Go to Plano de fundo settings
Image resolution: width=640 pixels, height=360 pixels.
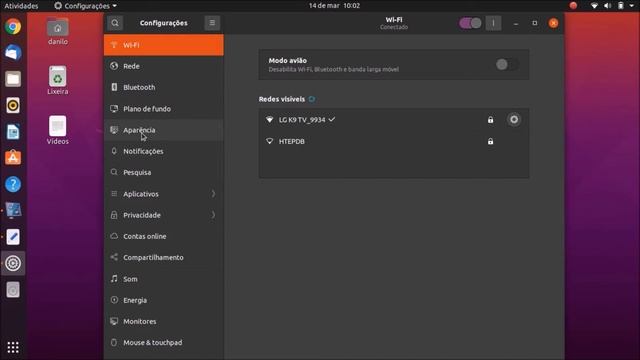(x=164, y=109)
